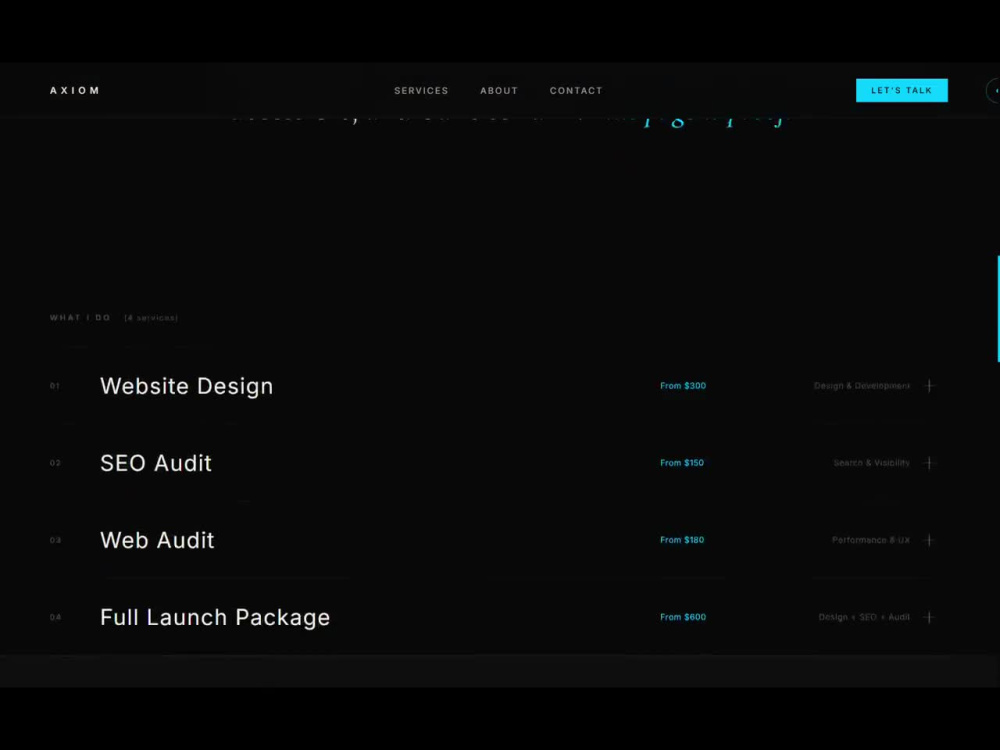This screenshot has height=750, width=1000.
Task: Click the From $150 price
Action: 682,463
